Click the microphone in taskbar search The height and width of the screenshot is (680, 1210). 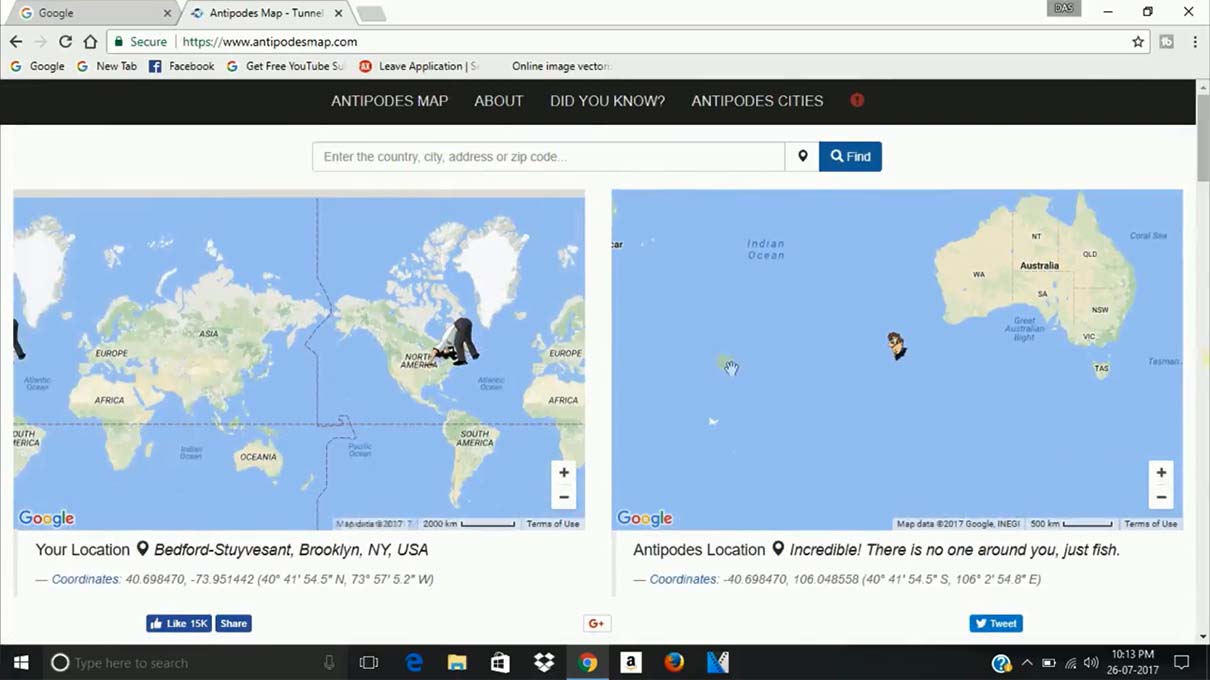point(329,662)
